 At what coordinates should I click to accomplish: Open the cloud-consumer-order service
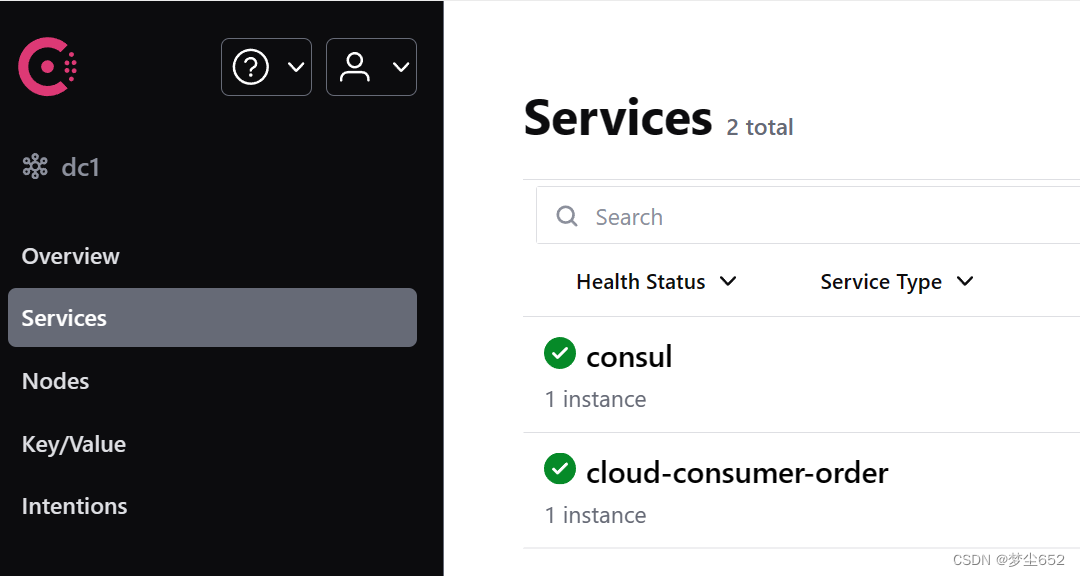[737, 472]
